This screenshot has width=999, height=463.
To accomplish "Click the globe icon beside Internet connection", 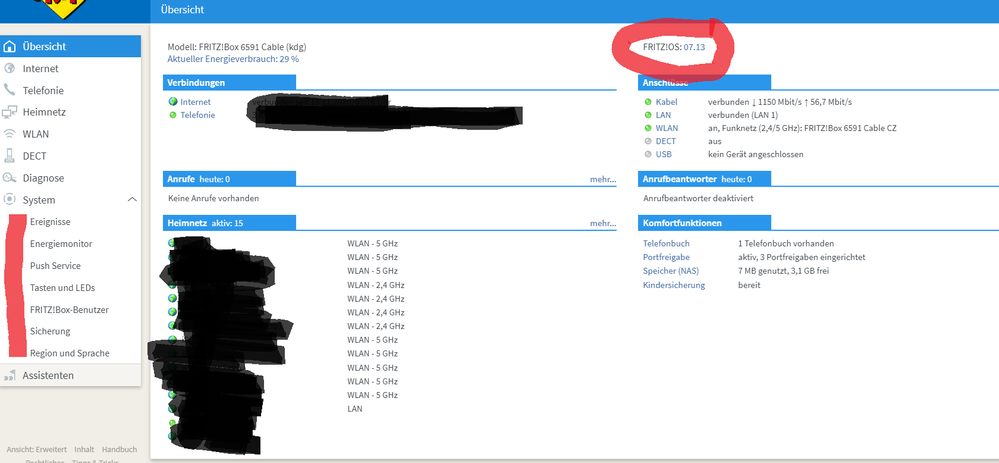I will tap(173, 101).
